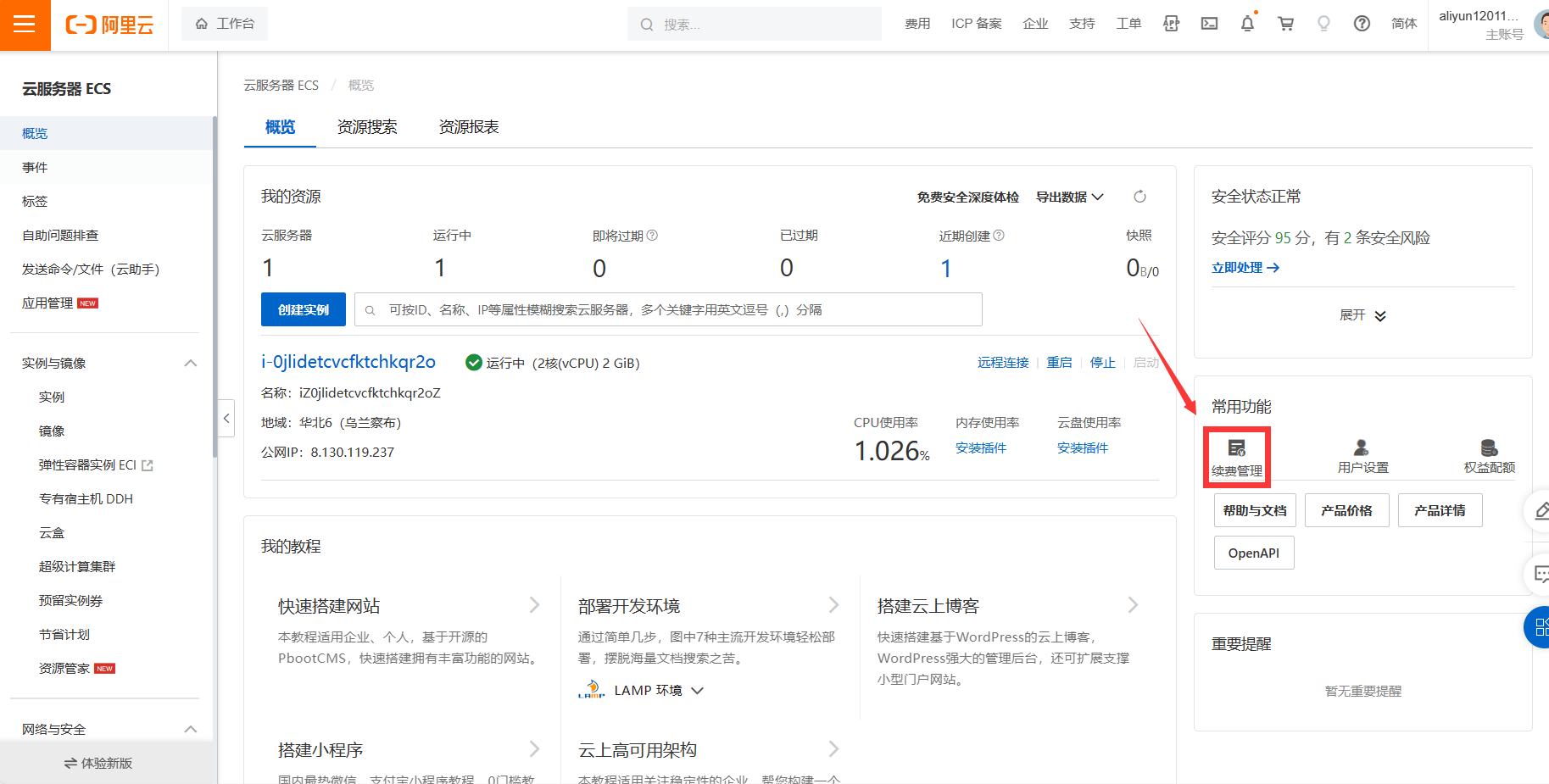Launch the Cloud Shell terminal icon
Screen dimensions: 1549x784
pos(1209,24)
